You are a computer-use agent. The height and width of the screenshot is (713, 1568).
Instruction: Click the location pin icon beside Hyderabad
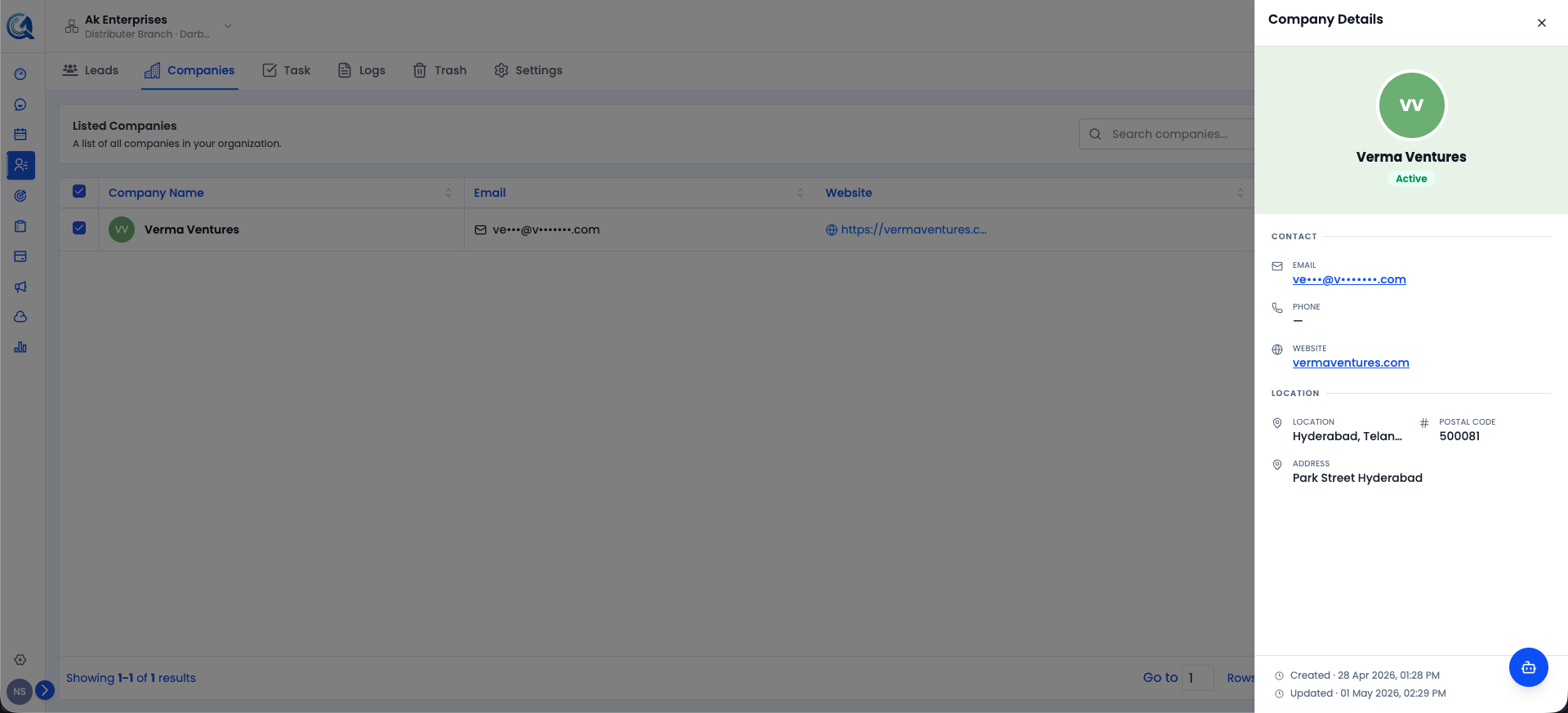point(1277,423)
